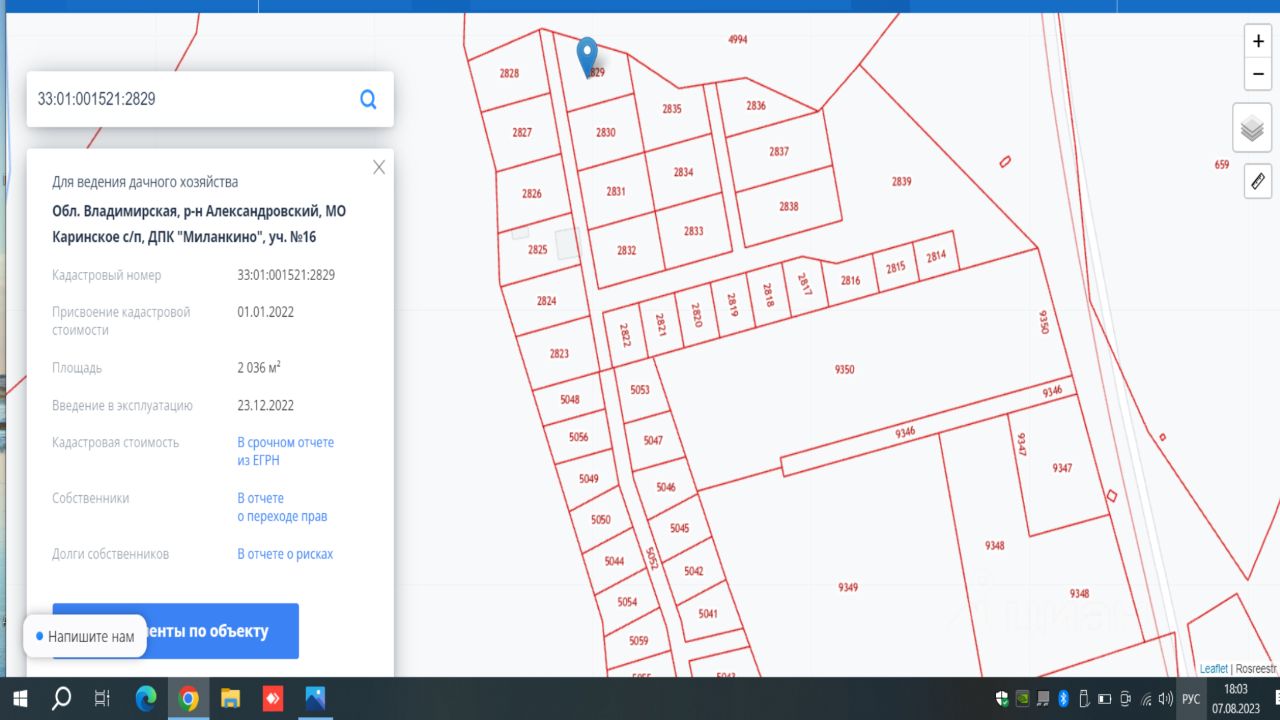Select parcel 659 on the map
This screenshot has height=720, width=1280.
click(1222, 165)
